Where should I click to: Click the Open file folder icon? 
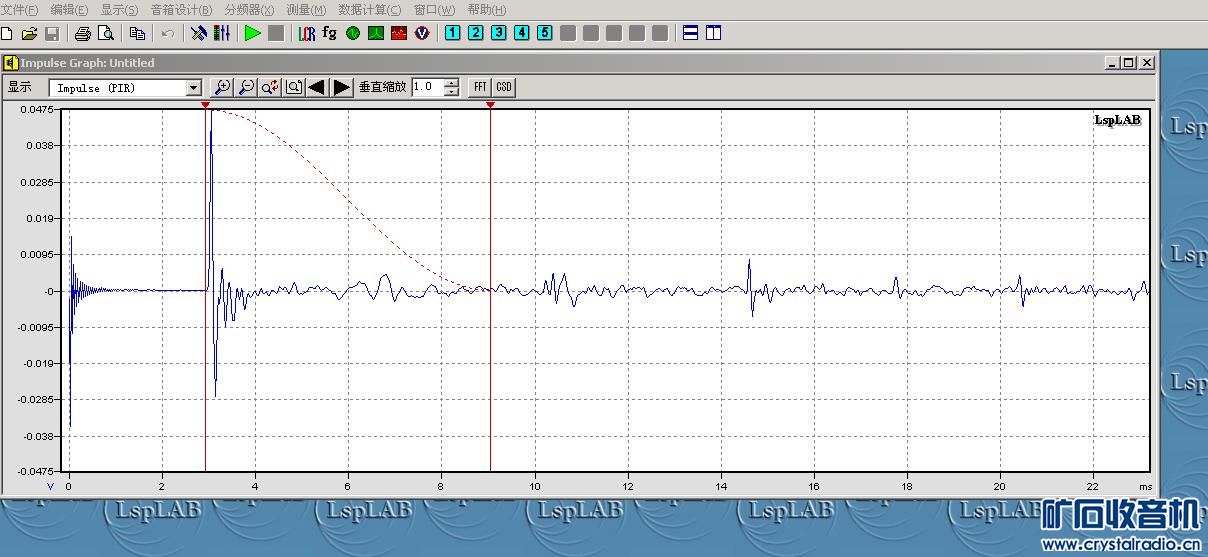click(29, 33)
